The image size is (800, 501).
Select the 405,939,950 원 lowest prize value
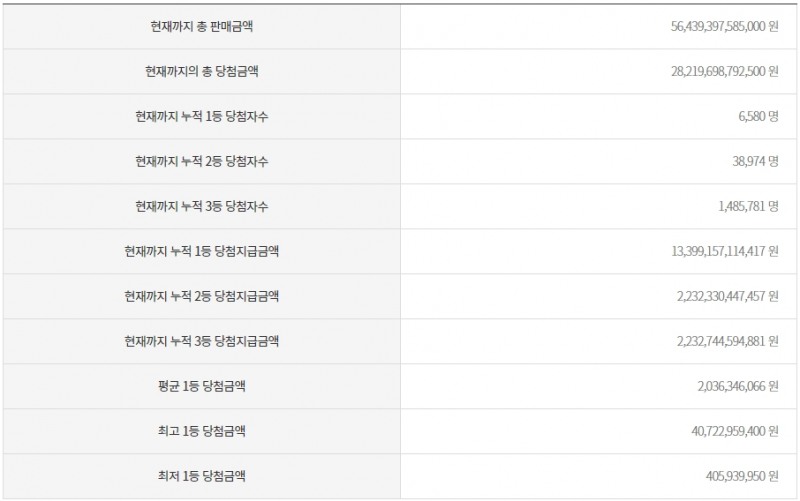tap(737, 476)
